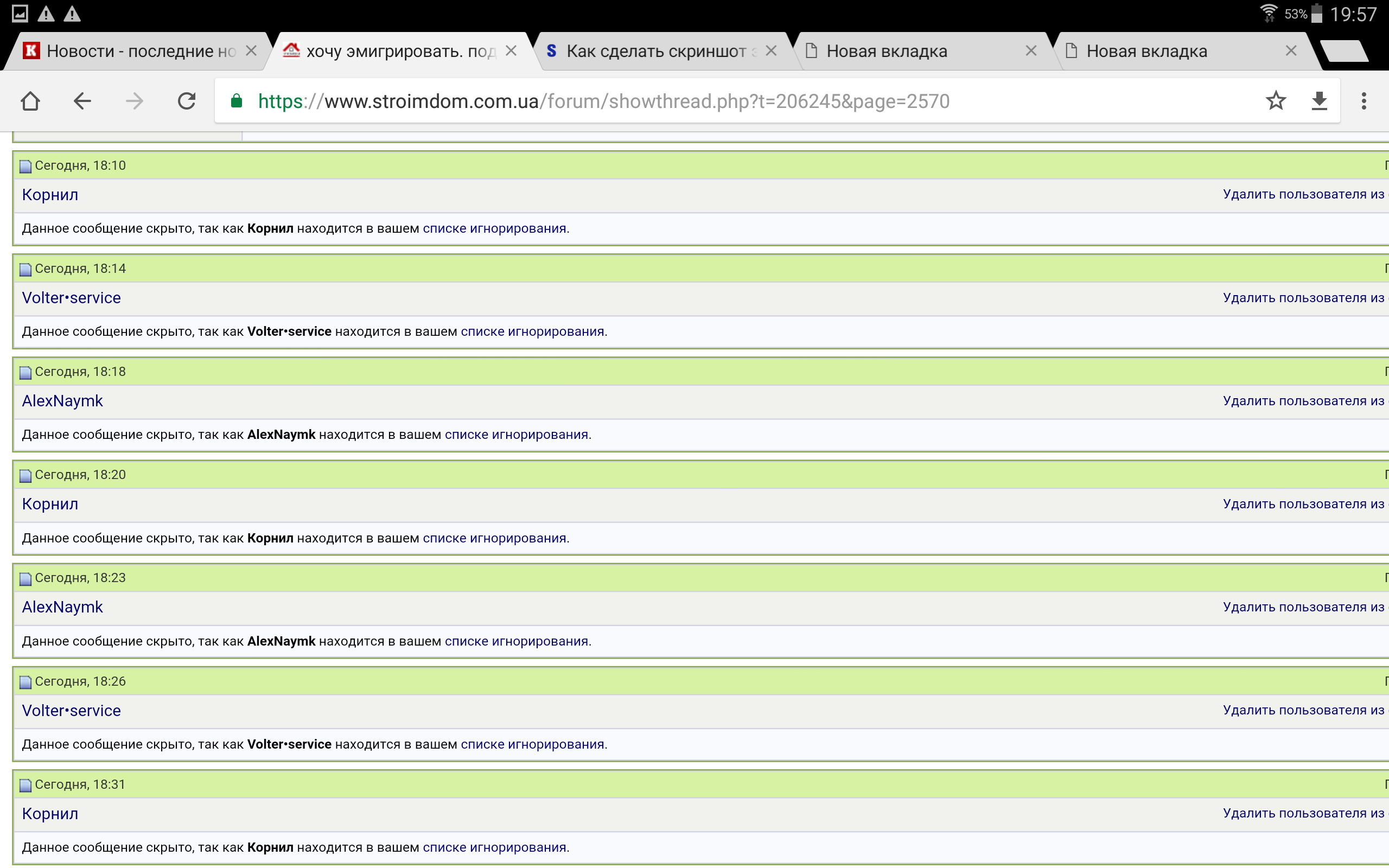This screenshot has height=868, width=1389.
Task: Bookmark this page with the star icon
Action: click(1277, 101)
